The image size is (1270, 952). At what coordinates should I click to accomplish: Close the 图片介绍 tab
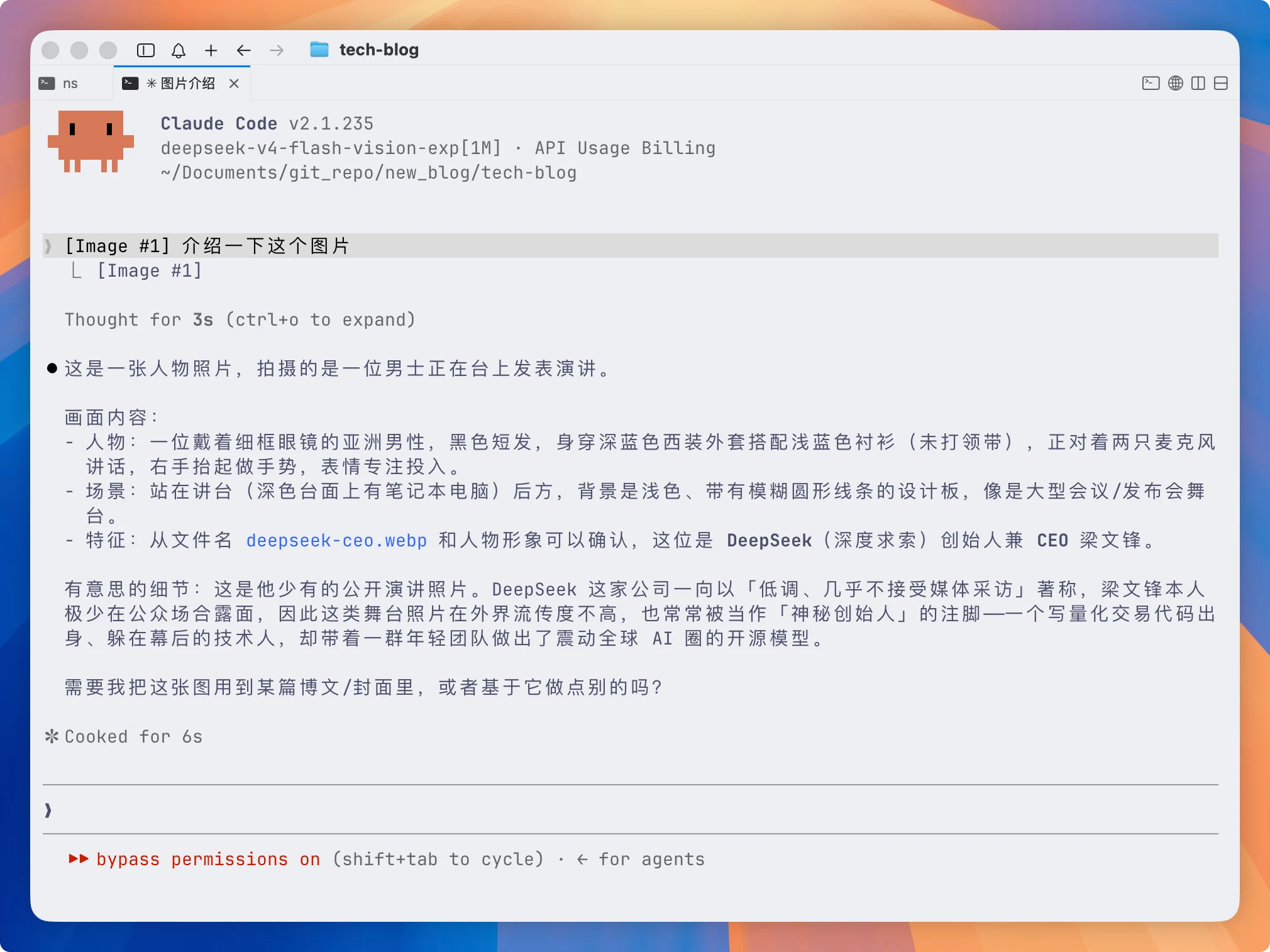point(234,83)
